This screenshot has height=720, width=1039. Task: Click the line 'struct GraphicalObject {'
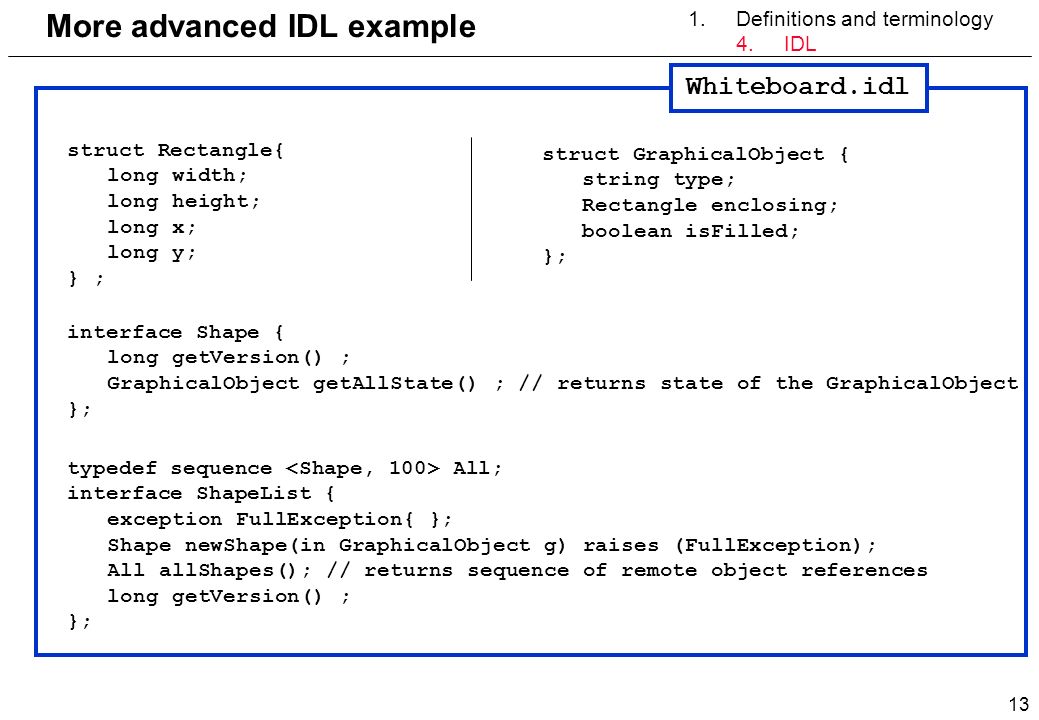[696, 154]
